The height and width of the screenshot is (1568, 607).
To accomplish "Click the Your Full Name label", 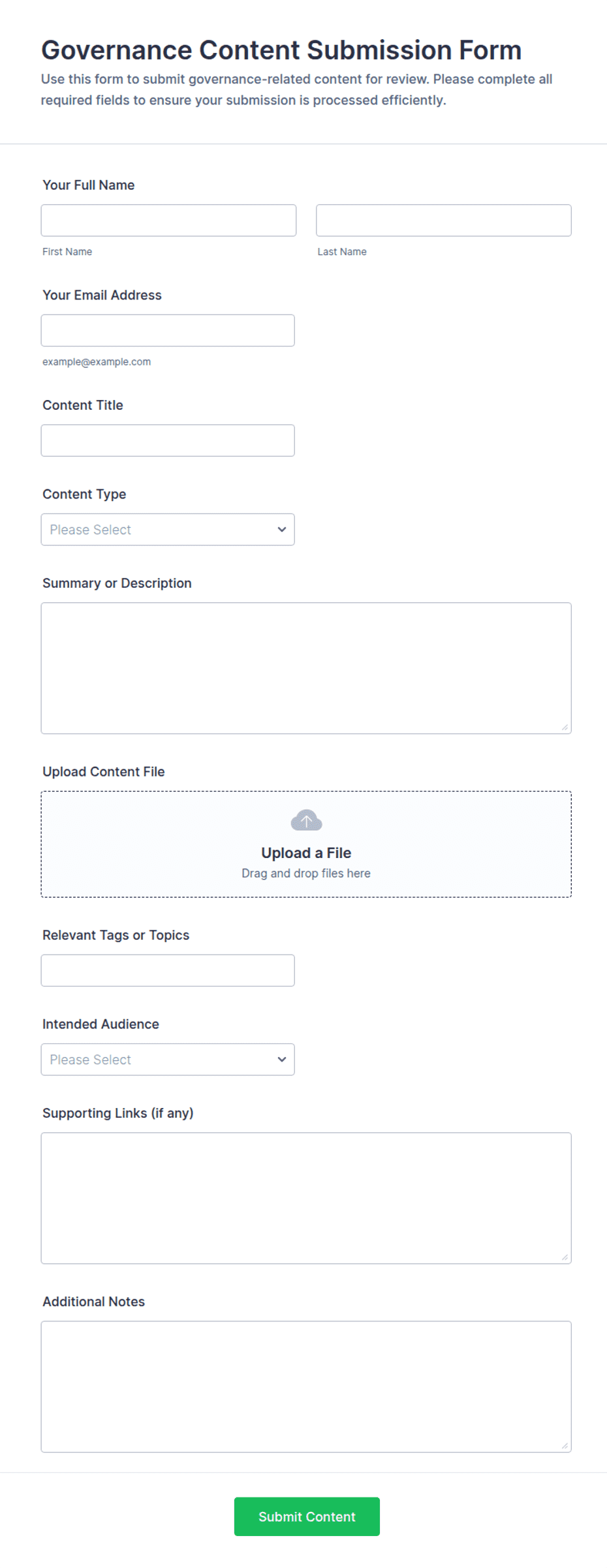I will click(89, 185).
